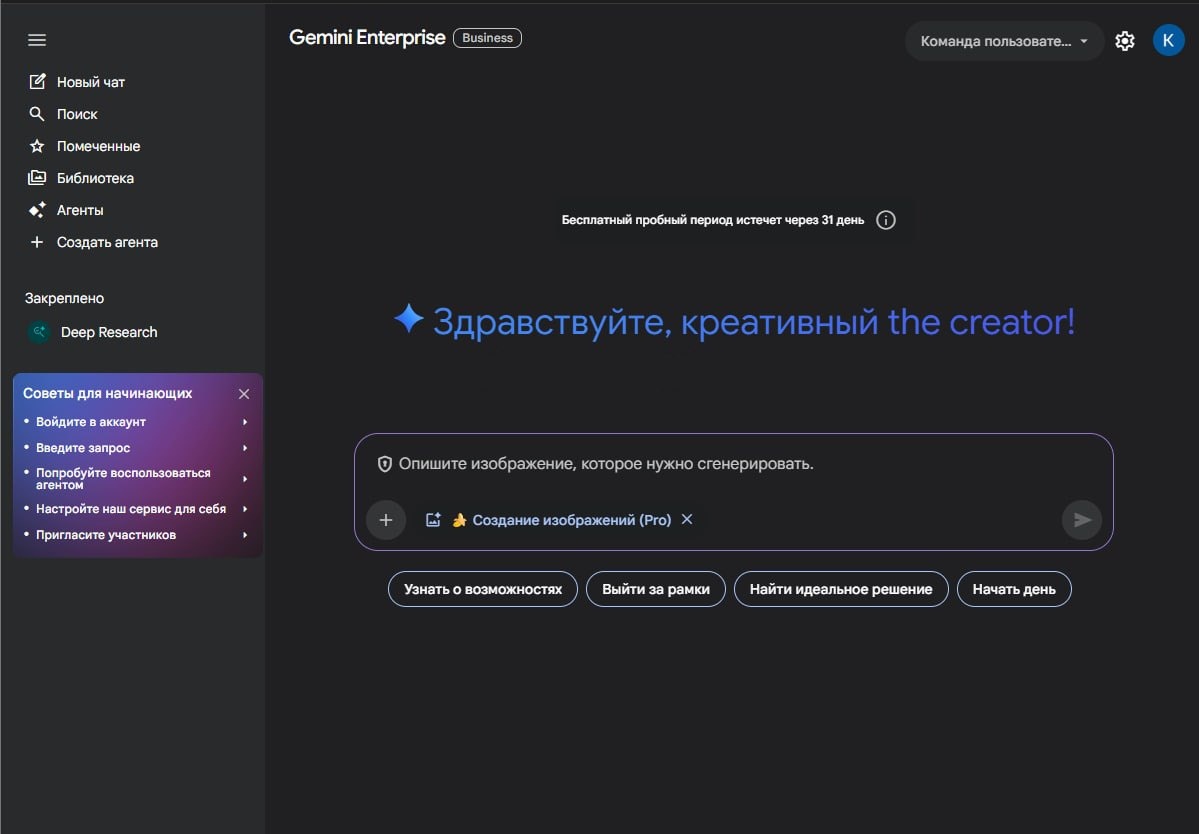Toggle the hamburger menu sidebar

click(x=37, y=40)
